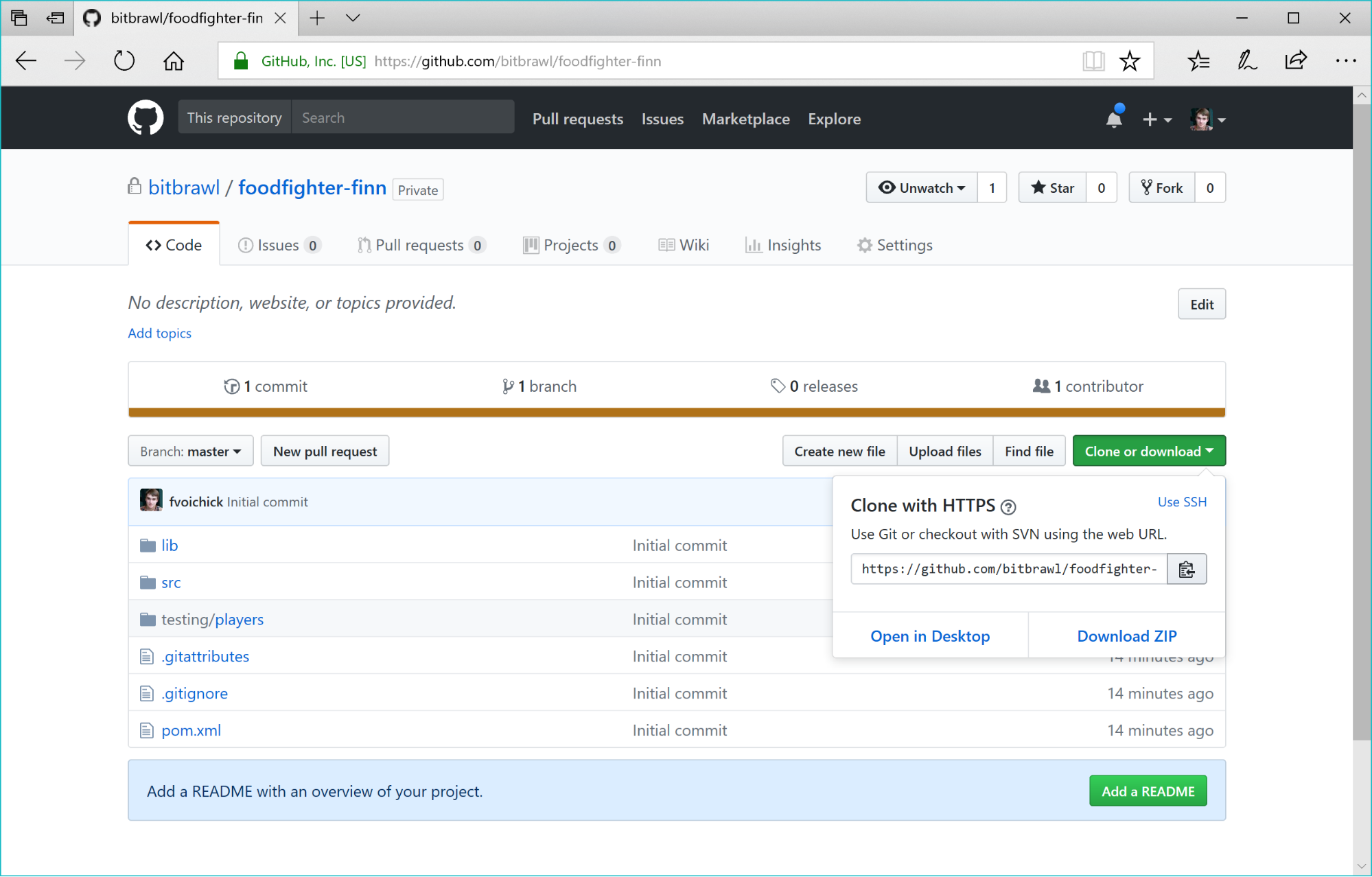Click the browser back arrow
Image resolution: width=1372 pixels, height=877 pixels.
click(26, 61)
